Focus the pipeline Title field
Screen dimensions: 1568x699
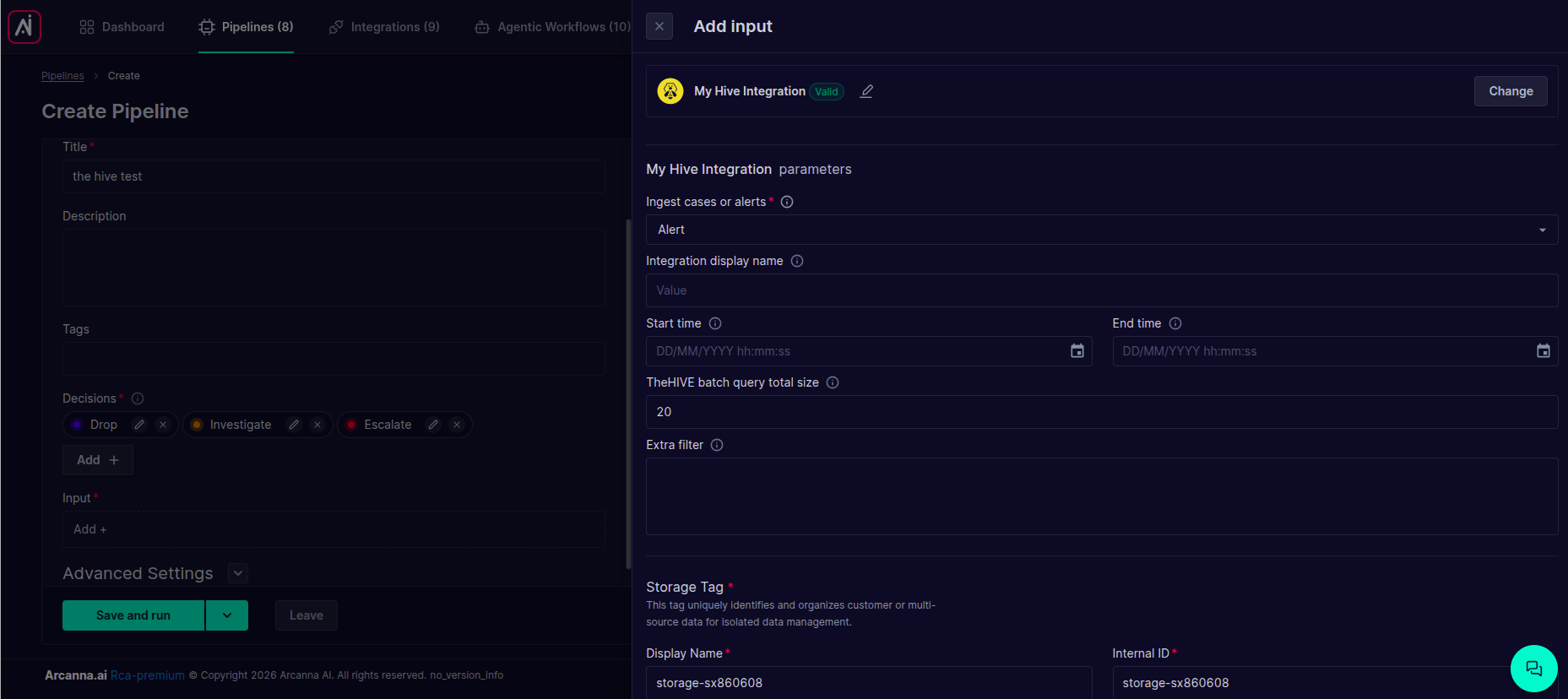click(334, 176)
